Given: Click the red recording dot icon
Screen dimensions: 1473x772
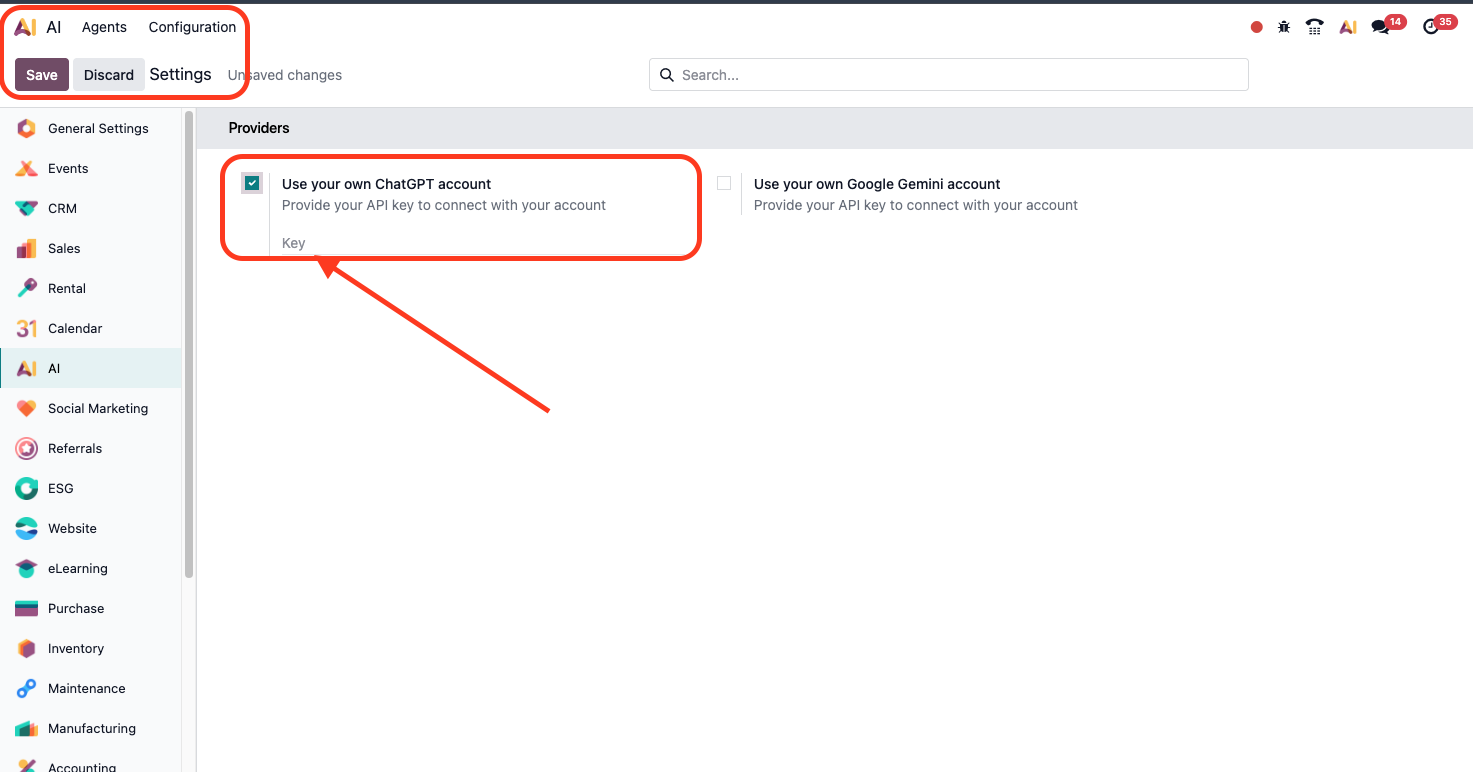Looking at the screenshot, I should [1257, 27].
